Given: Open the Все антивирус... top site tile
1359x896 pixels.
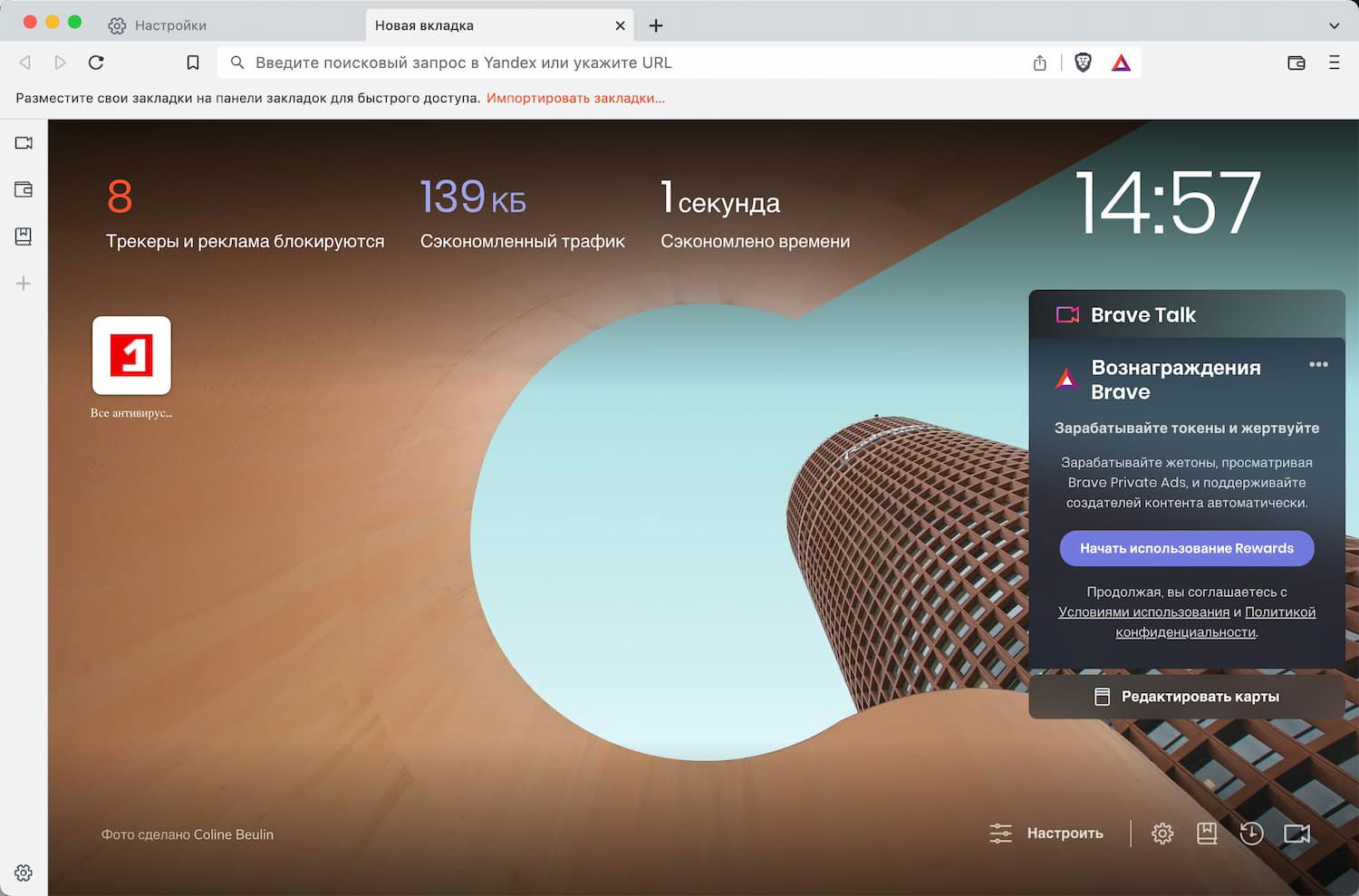Looking at the screenshot, I should pyautogui.click(x=131, y=367).
